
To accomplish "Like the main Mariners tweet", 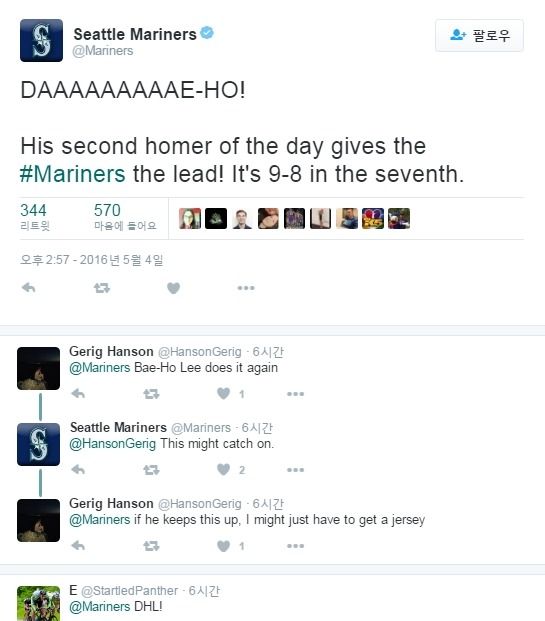I will (173, 288).
